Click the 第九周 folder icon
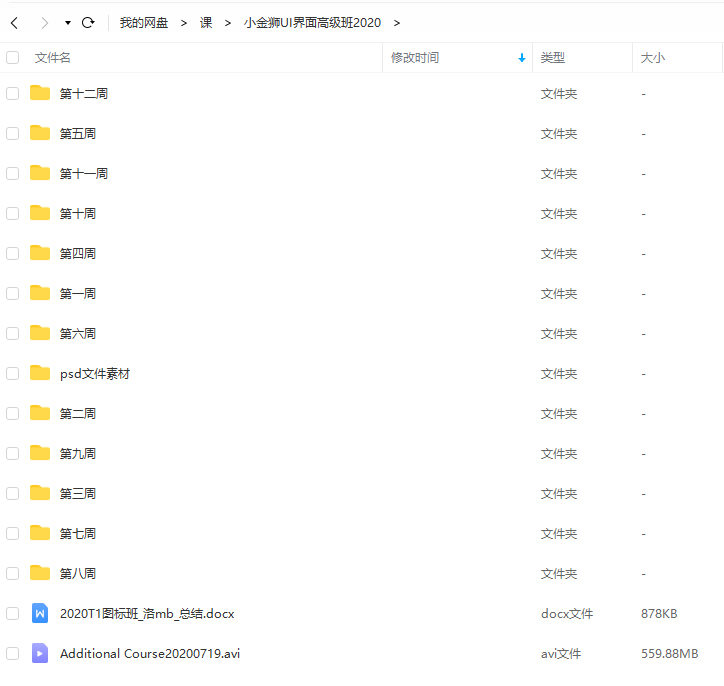Screen dimensions: 724x686 pos(40,453)
